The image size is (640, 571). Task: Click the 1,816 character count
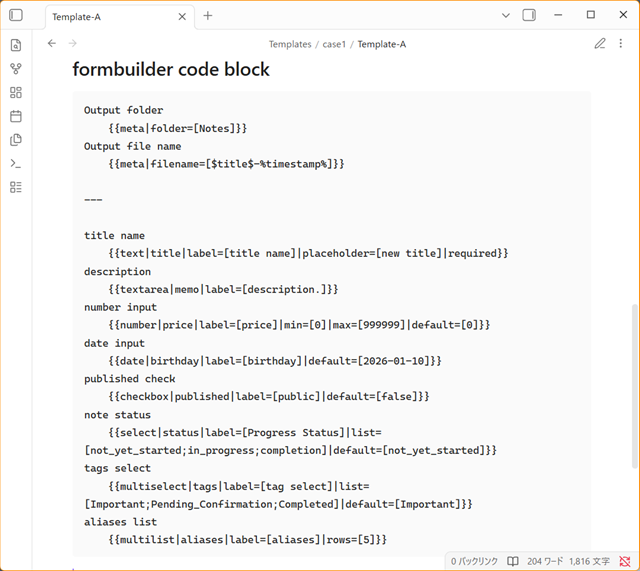pos(589,561)
